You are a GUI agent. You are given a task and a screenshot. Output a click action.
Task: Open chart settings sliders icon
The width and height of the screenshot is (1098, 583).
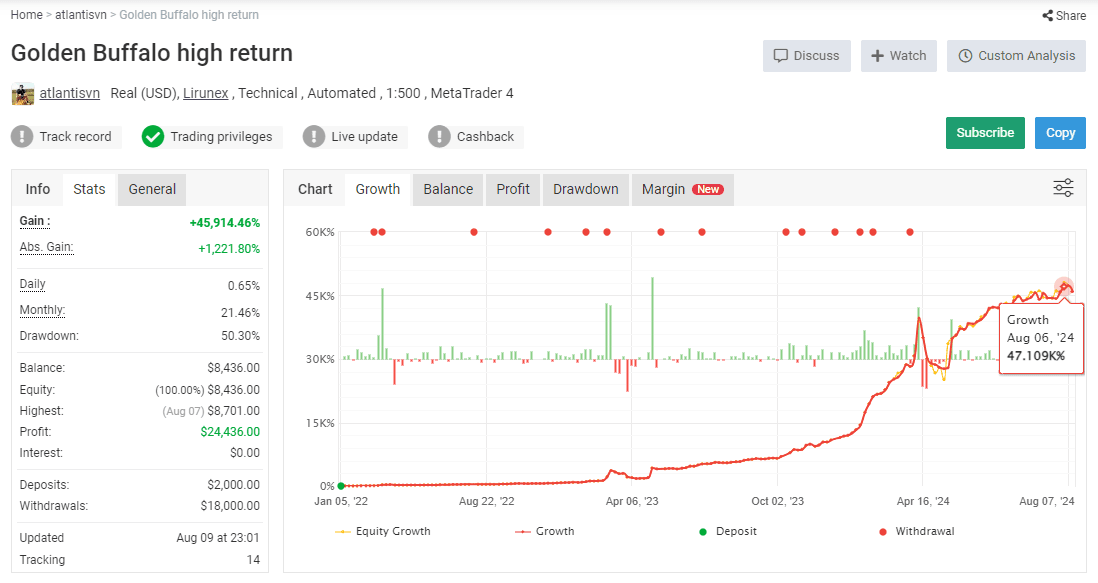[x=1063, y=188]
